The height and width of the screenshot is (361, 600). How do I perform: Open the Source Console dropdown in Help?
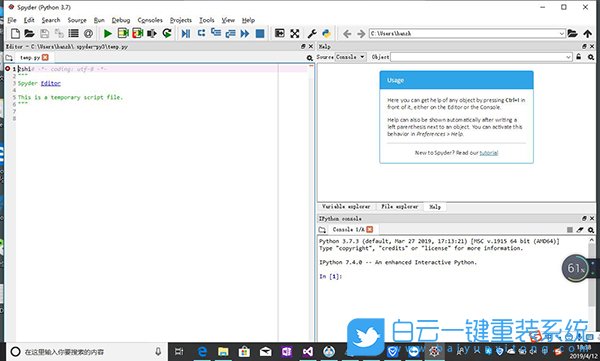(351, 57)
